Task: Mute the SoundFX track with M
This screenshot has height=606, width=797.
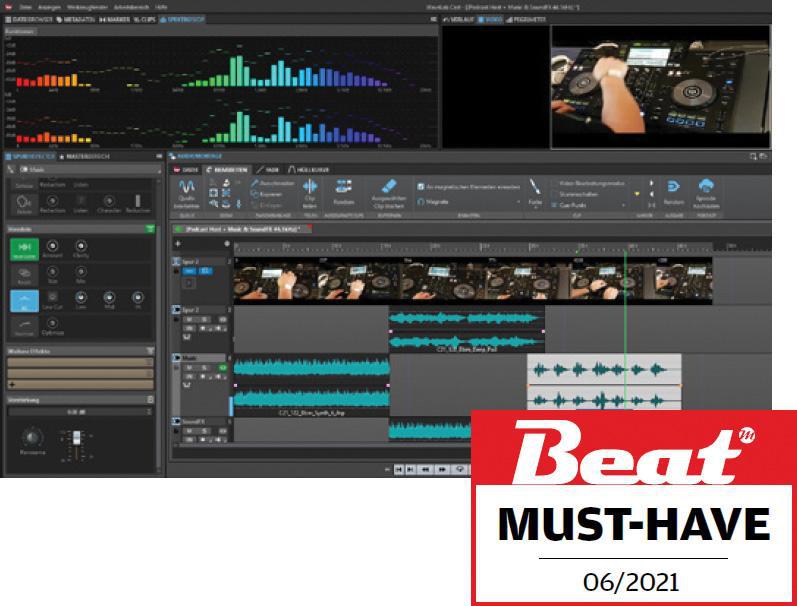Action: pyautogui.click(x=189, y=431)
